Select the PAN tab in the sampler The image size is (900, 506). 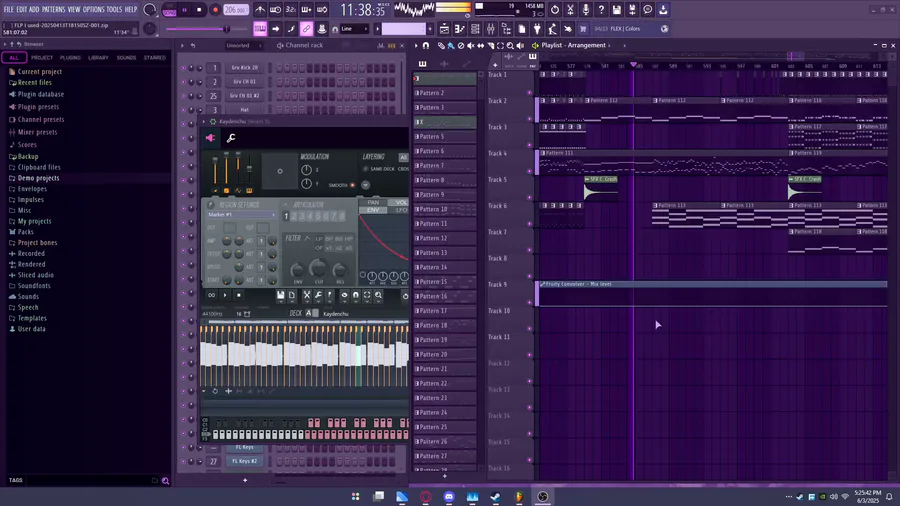[373, 203]
